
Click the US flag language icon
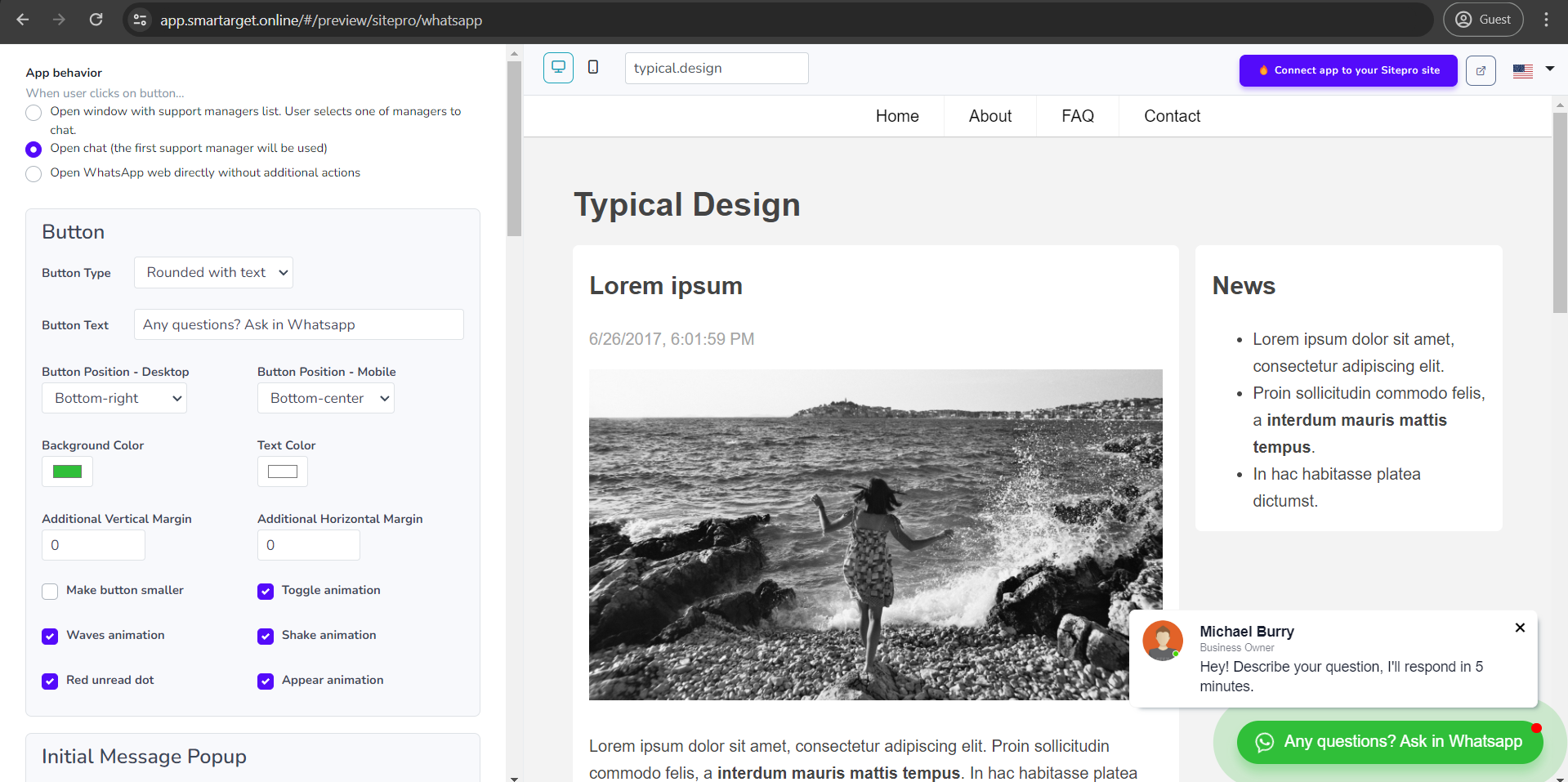1523,71
